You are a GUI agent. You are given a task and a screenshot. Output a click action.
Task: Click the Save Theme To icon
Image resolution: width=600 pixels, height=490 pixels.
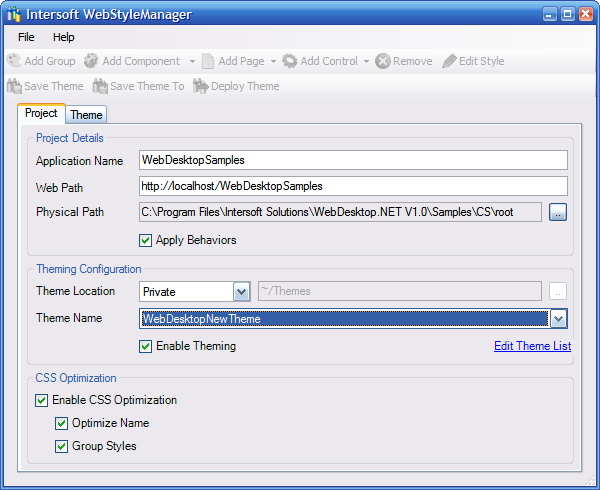tap(100, 86)
